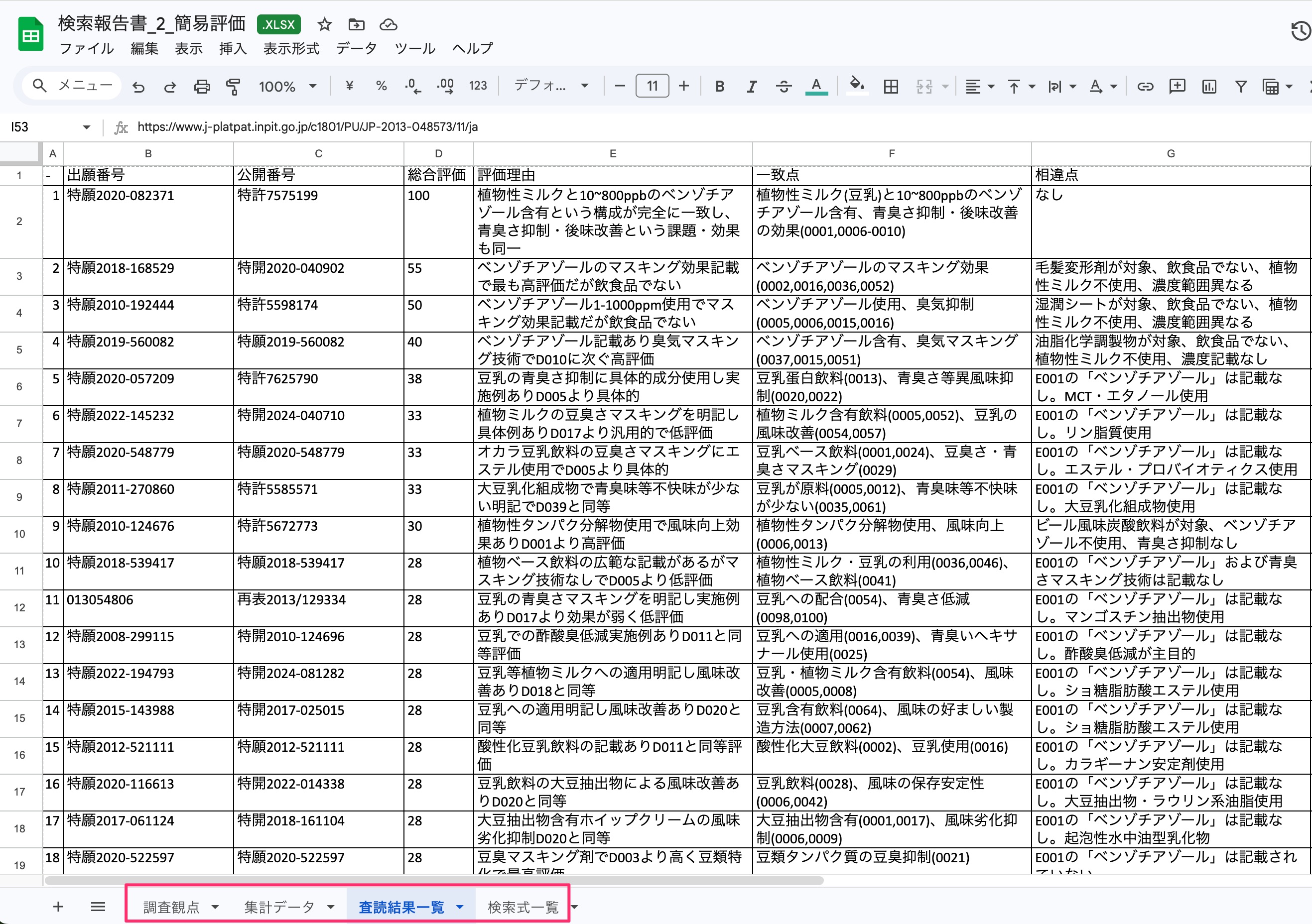Open the ツール menu

point(415,49)
